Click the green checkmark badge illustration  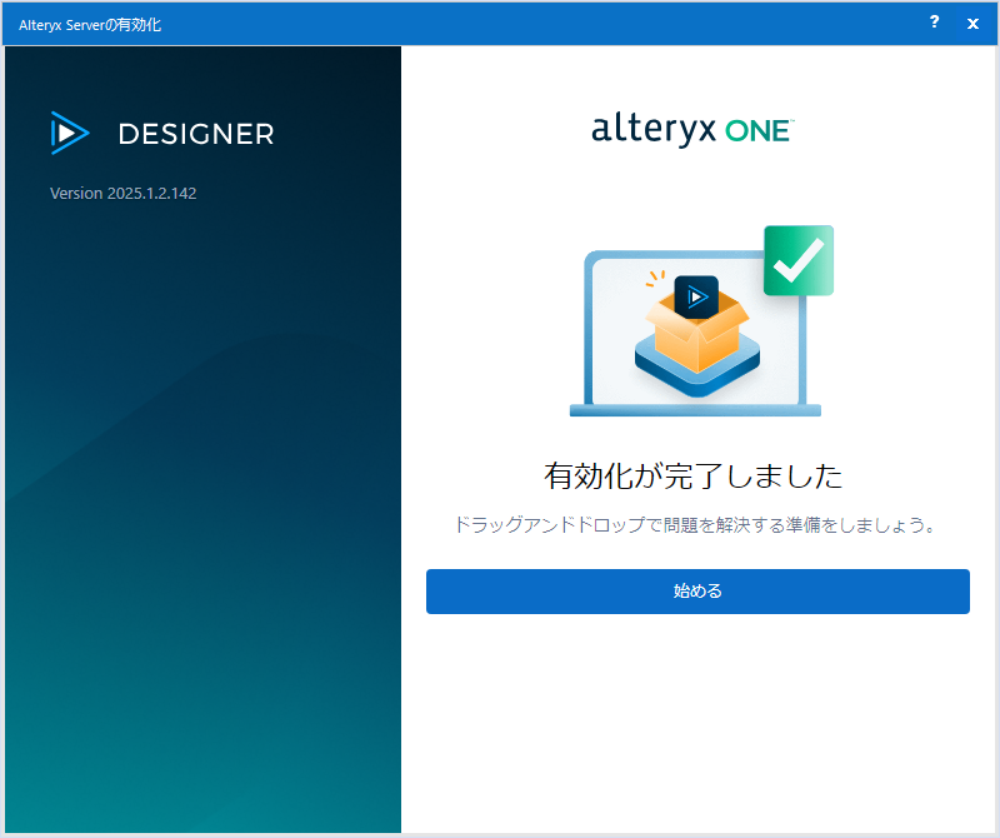[x=798, y=260]
